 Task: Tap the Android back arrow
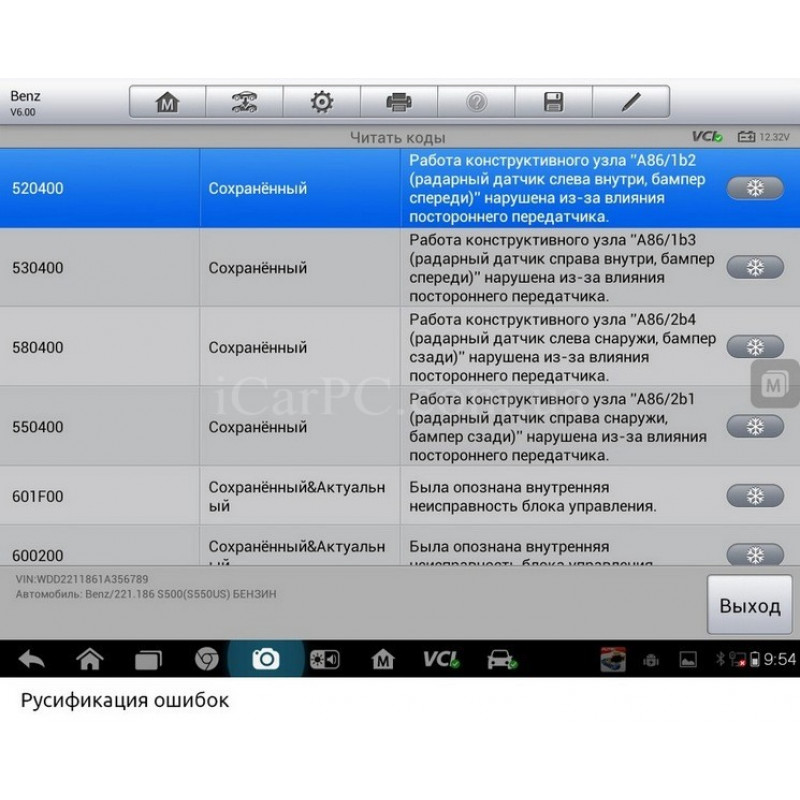click(32, 659)
